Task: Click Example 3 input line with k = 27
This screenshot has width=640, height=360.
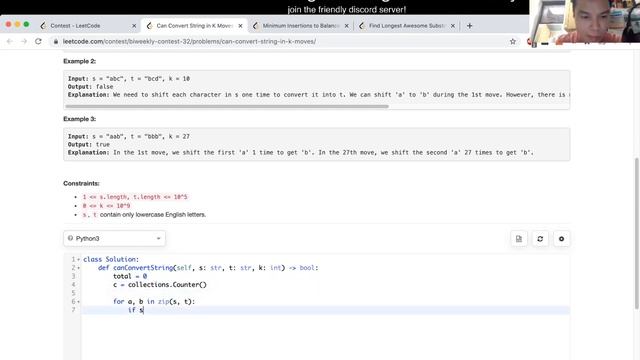Action: click(x=129, y=136)
